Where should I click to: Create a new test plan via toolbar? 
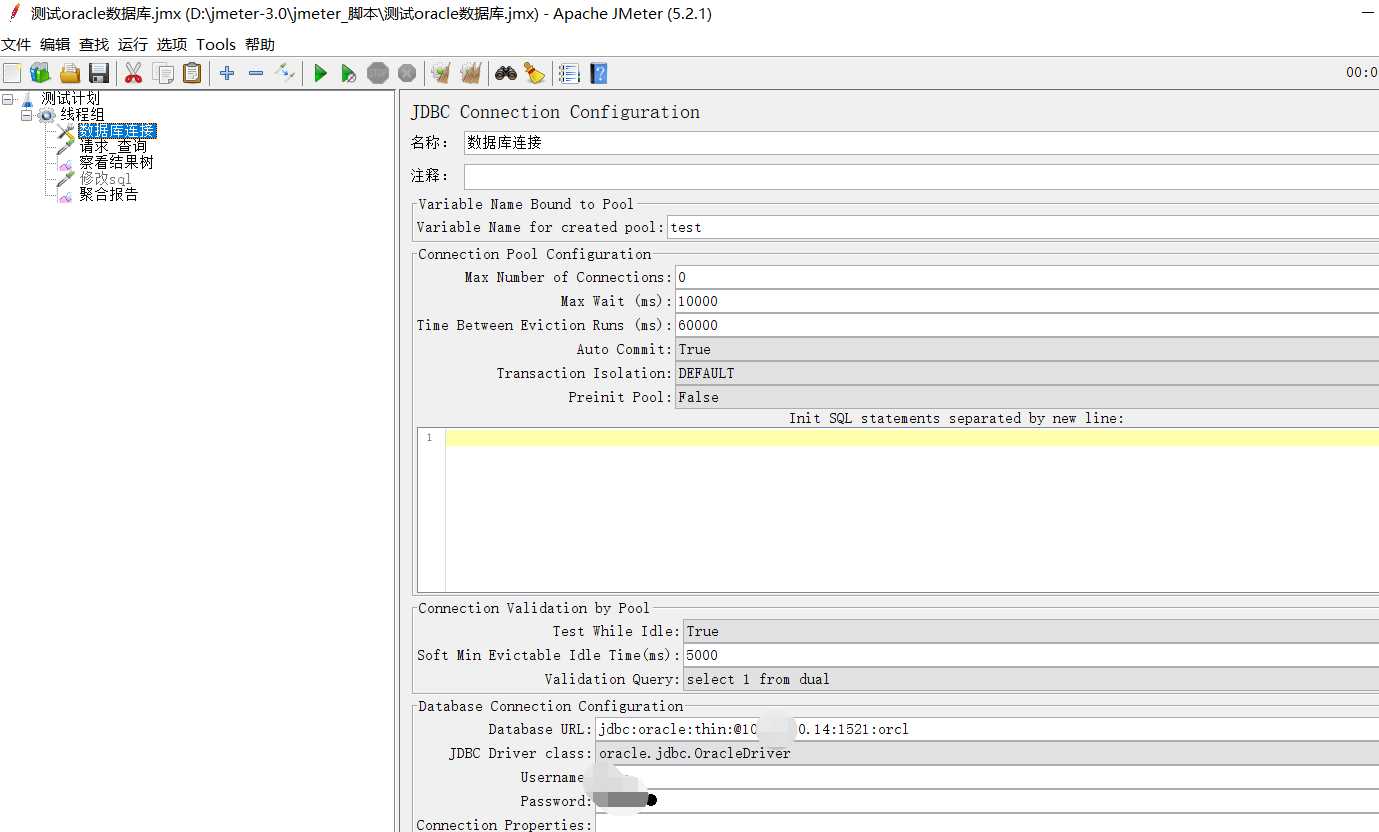[12, 73]
